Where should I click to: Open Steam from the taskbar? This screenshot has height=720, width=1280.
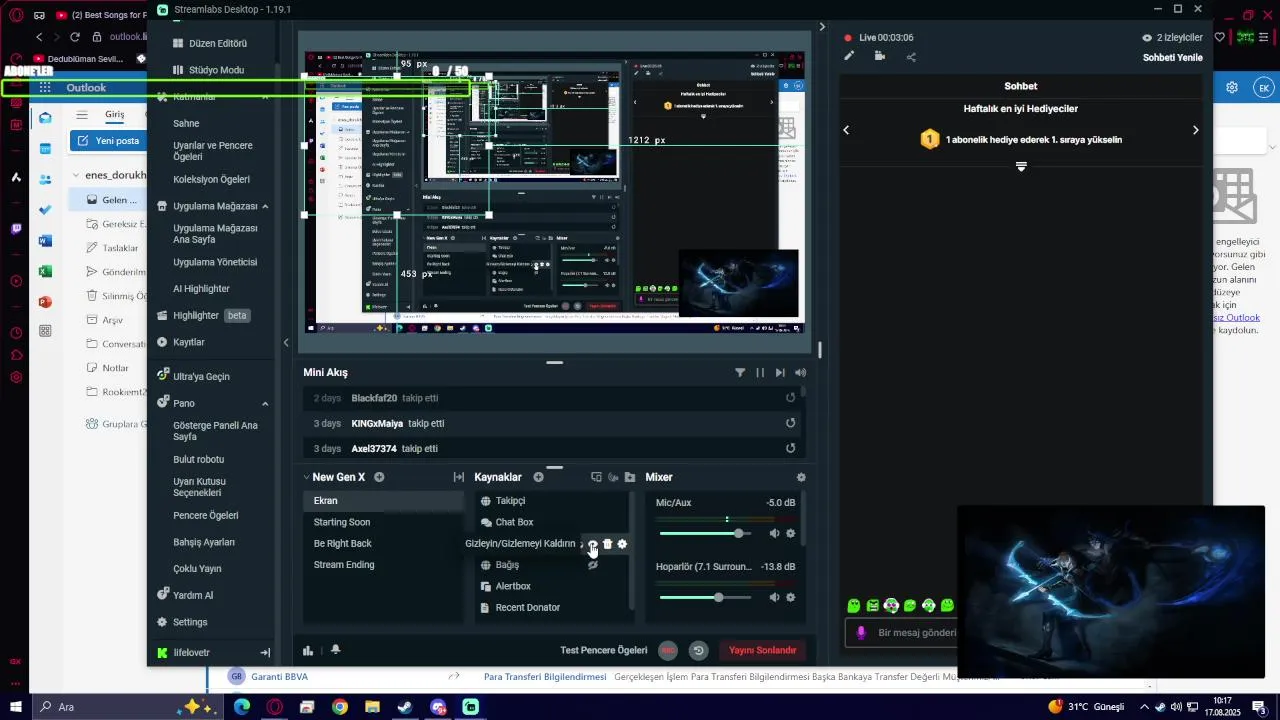pos(405,707)
